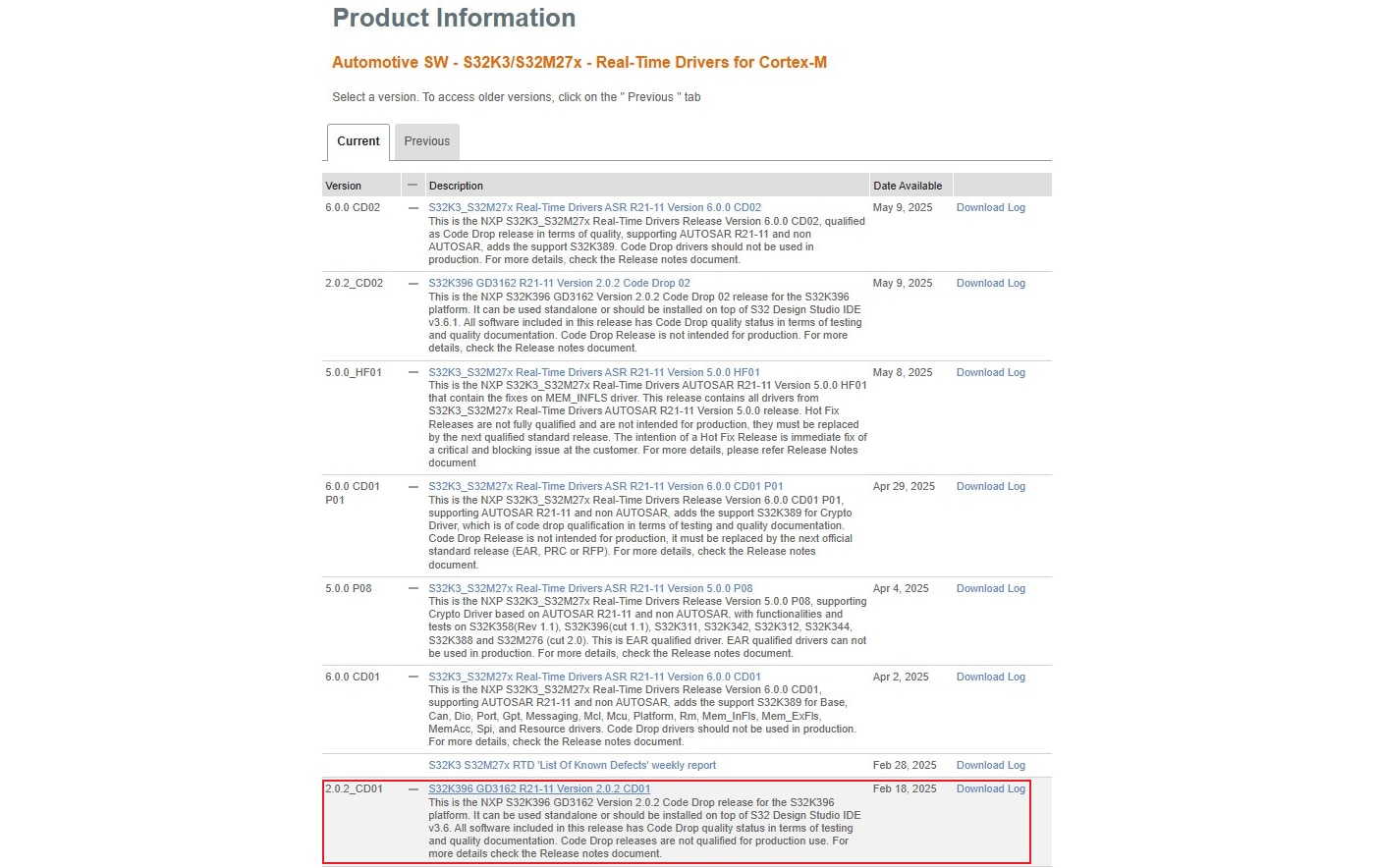Open Download Log for the Feb 28, 2025 entry
Viewport: 1378px width, 868px height.
990,766
